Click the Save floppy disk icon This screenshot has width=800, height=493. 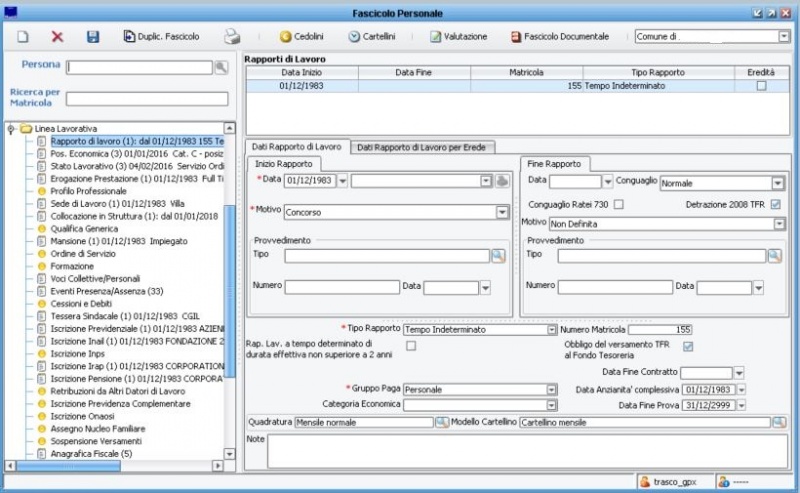(92, 37)
